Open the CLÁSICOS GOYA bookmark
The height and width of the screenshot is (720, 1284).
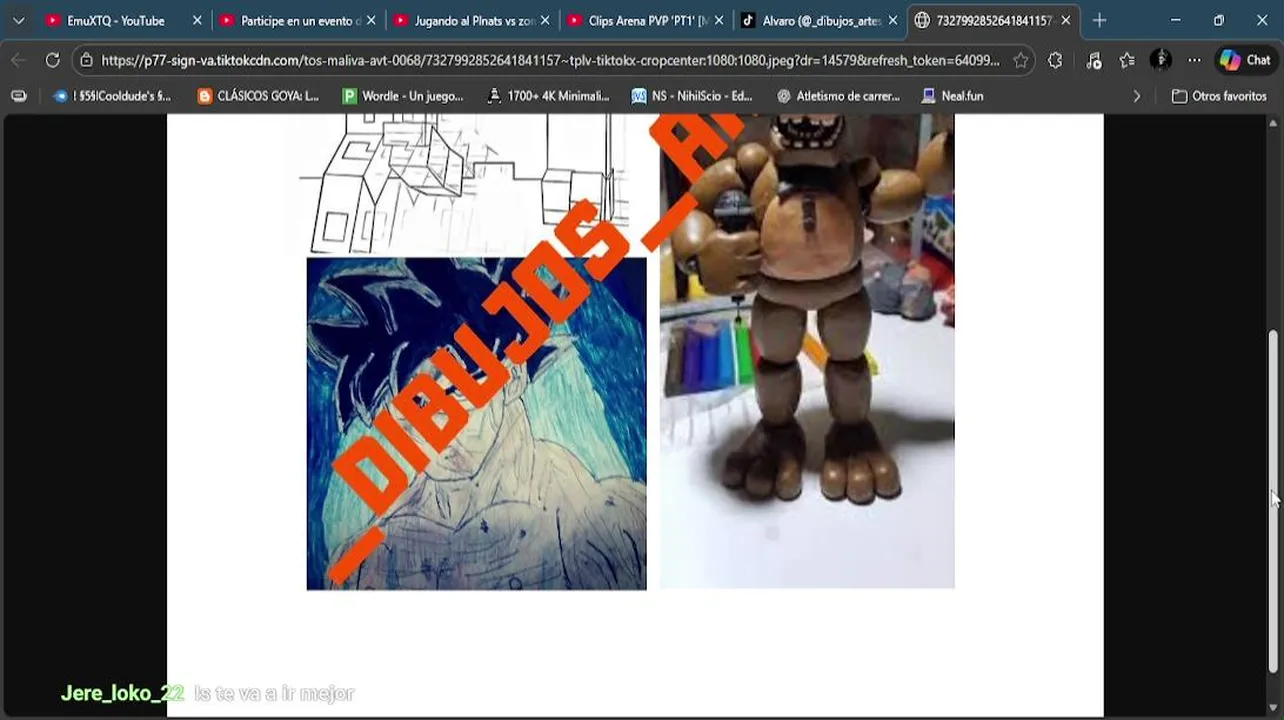(258, 96)
